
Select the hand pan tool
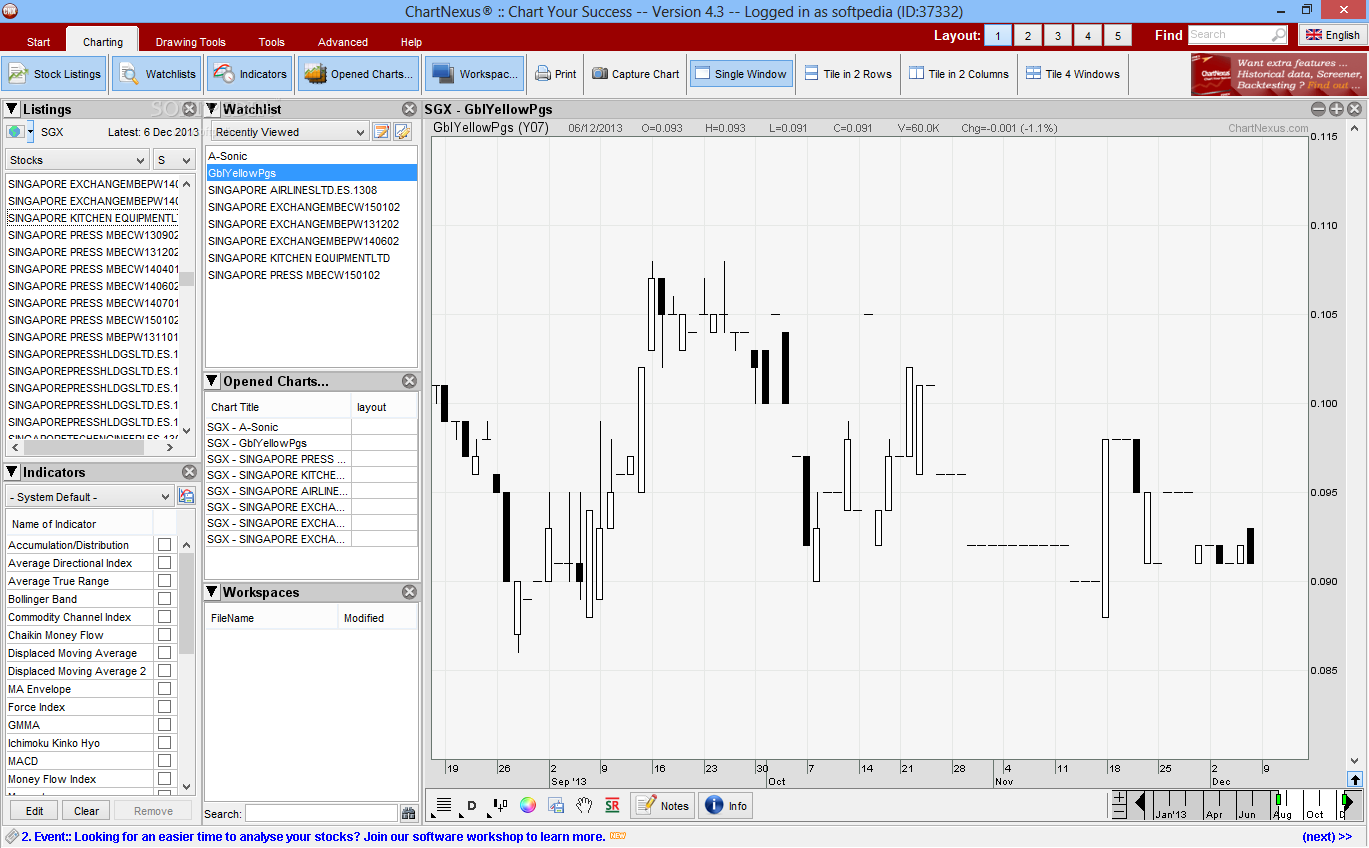(584, 805)
